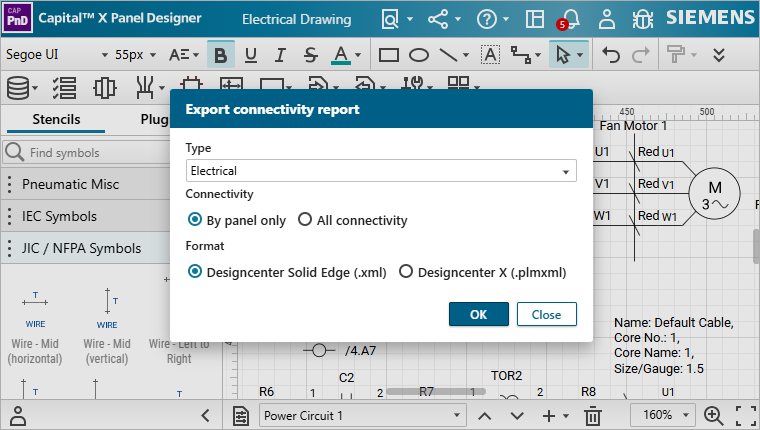Open the checklist icon in second toolbar
This screenshot has height=430, width=760.
coord(64,88)
